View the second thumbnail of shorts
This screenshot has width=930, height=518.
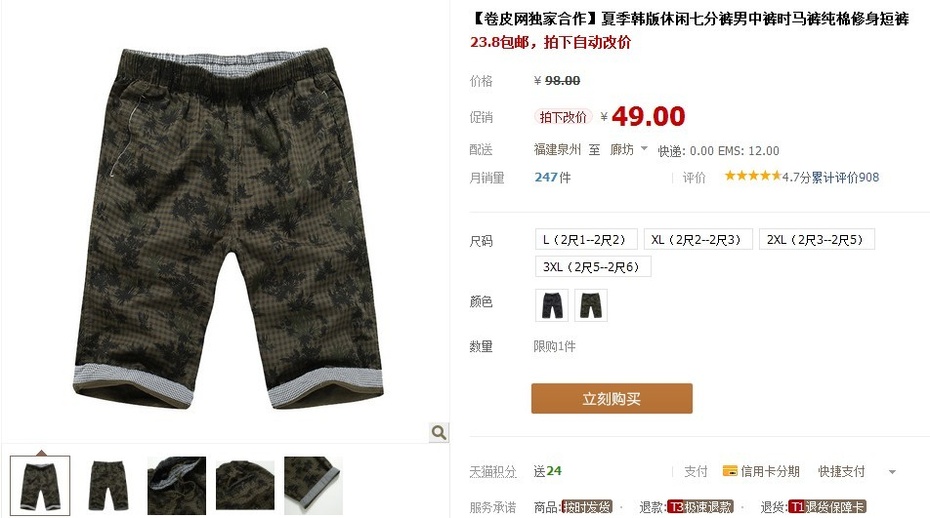[x=108, y=485]
